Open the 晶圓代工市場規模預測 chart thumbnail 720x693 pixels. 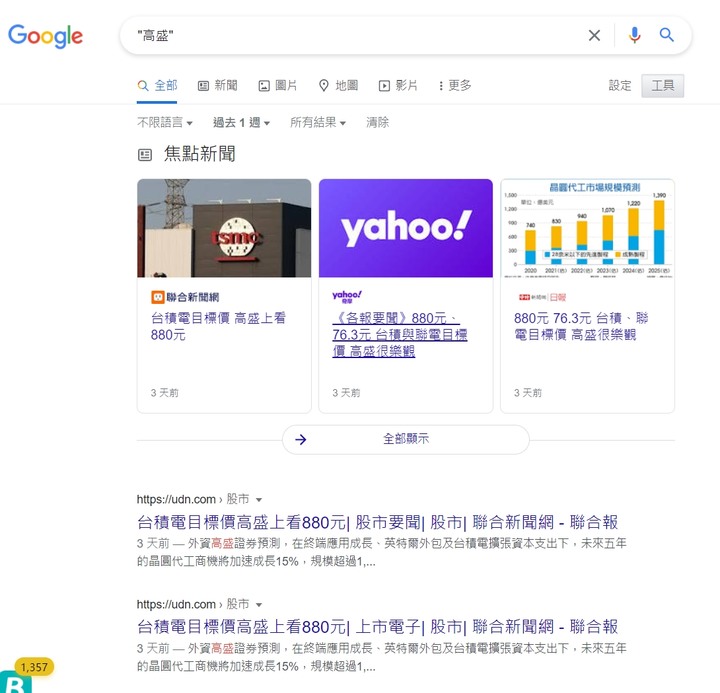587,228
